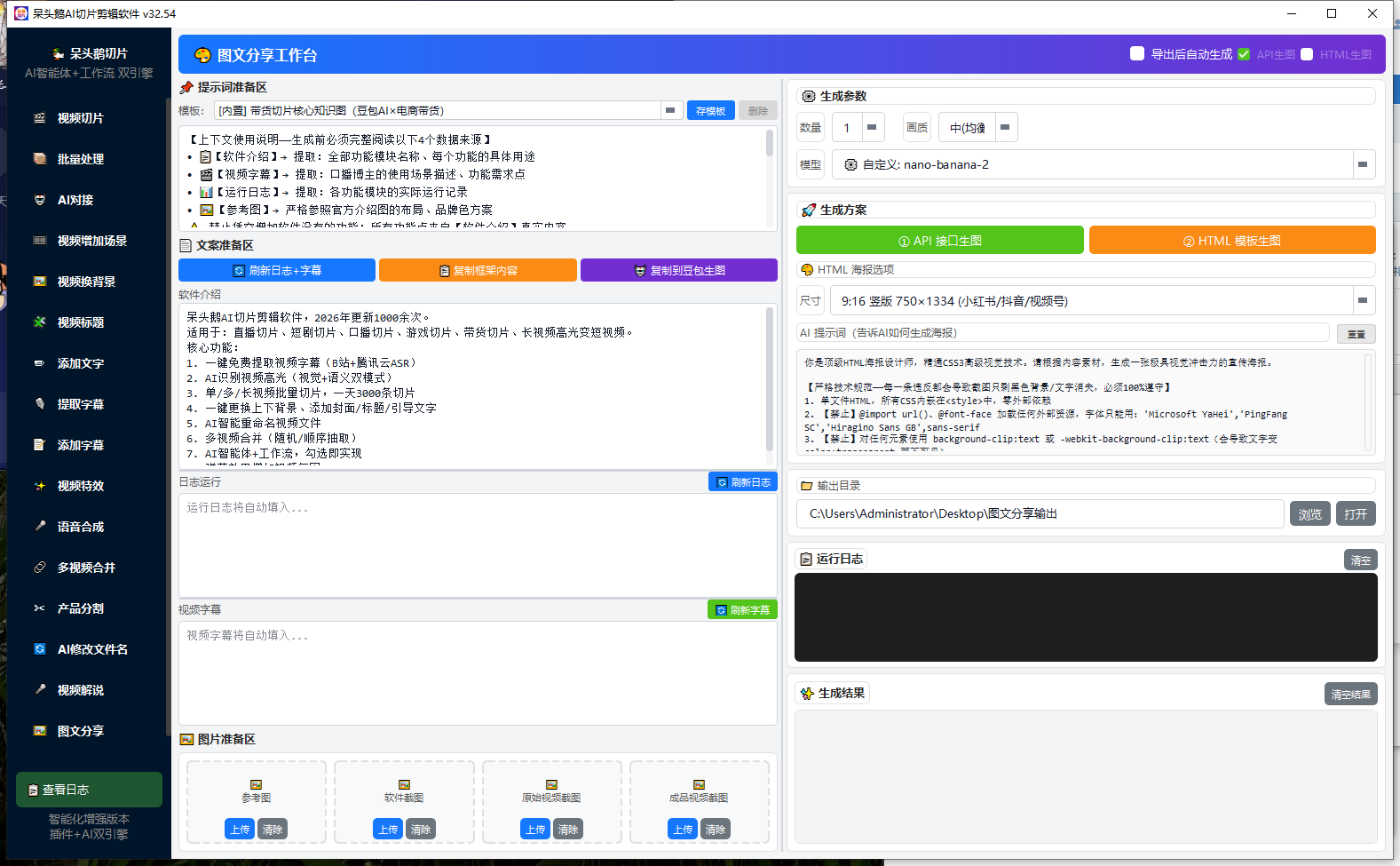This screenshot has height=866, width=1400.
Task: Select AI对接 in the sidebar
Action: (x=75, y=200)
